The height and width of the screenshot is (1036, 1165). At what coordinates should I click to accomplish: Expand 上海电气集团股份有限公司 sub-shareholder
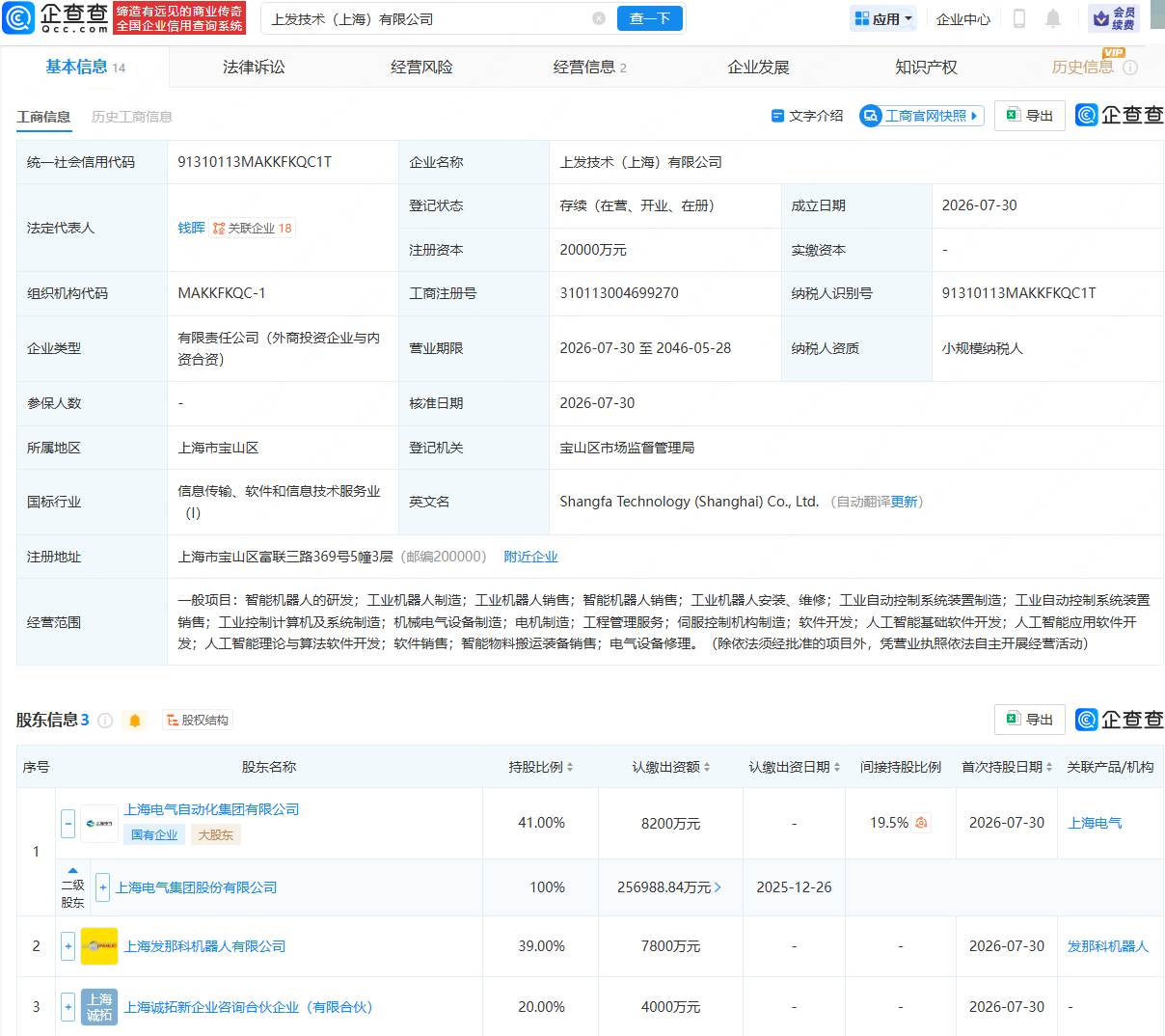click(x=102, y=887)
